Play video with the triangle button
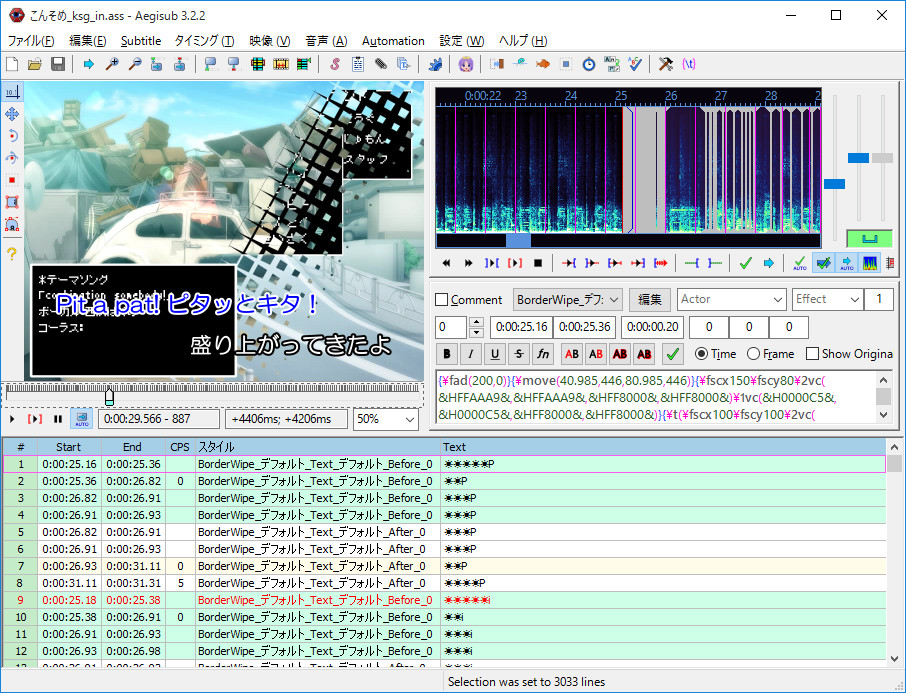Screen dimensions: 906x693 (12, 419)
